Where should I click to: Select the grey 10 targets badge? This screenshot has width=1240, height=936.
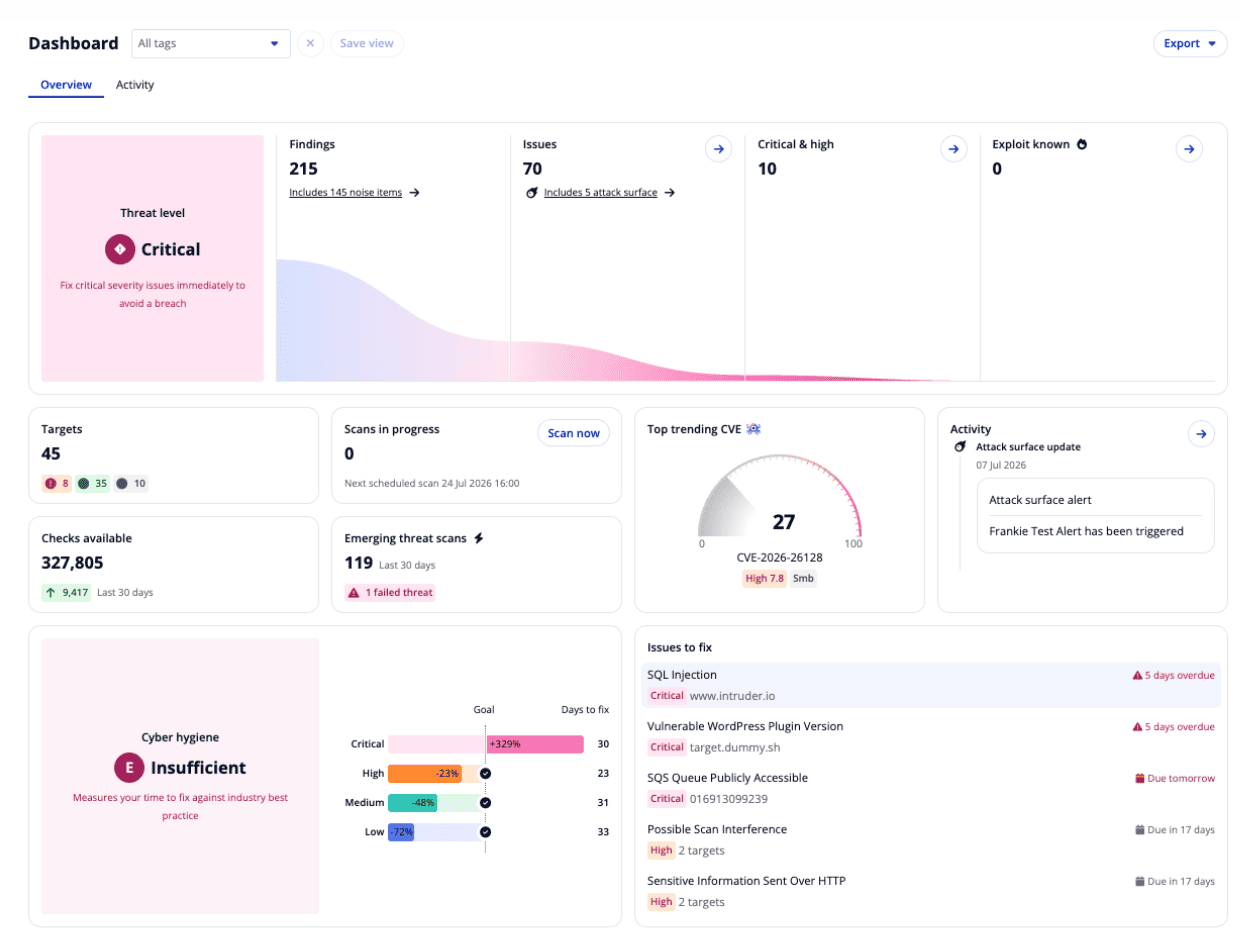[x=131, y=484]
